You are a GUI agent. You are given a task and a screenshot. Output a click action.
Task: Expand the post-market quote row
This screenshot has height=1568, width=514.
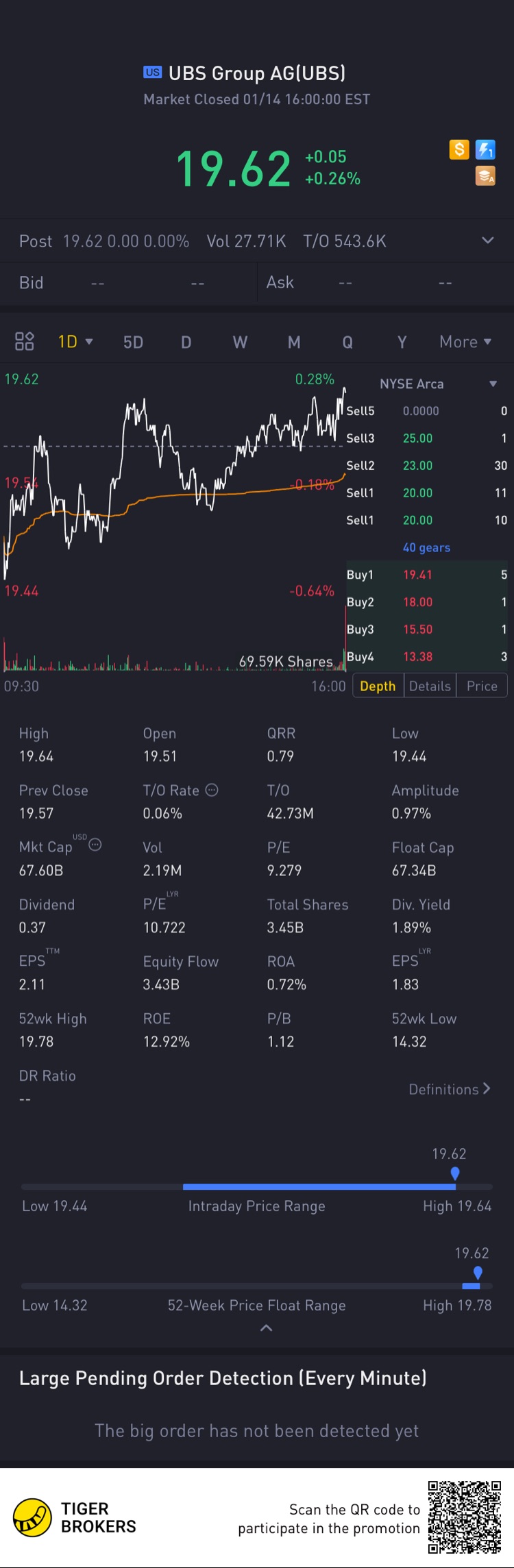click(488, 240)
